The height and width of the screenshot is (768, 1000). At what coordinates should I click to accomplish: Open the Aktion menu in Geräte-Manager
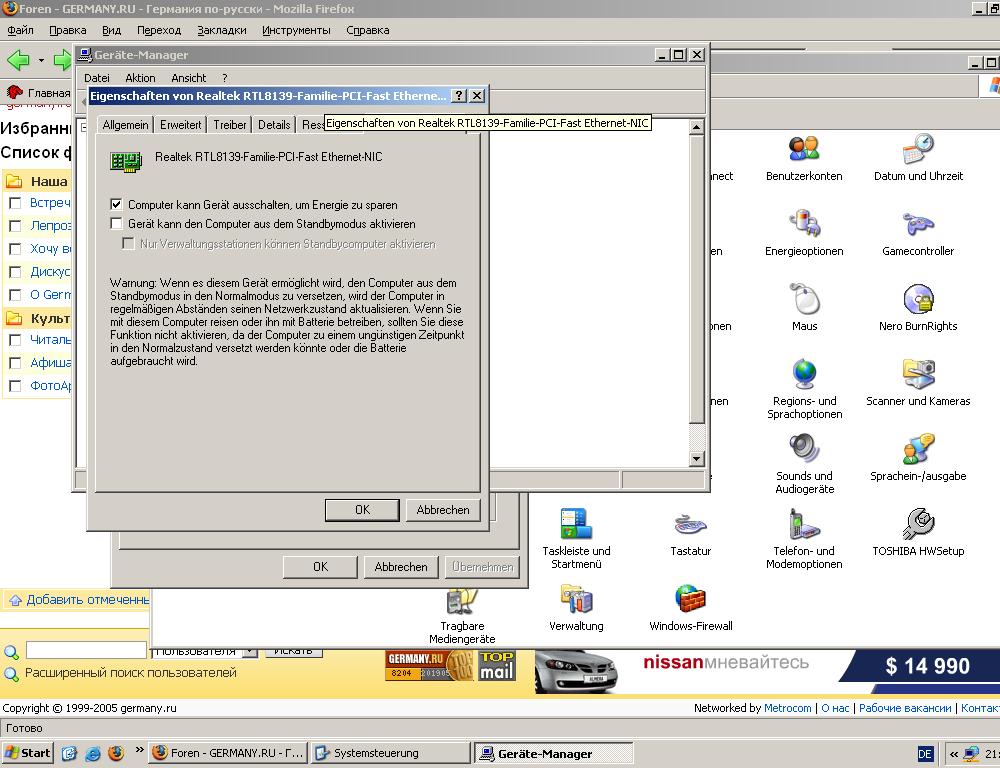pyautogui.click(x=140, y=78)
